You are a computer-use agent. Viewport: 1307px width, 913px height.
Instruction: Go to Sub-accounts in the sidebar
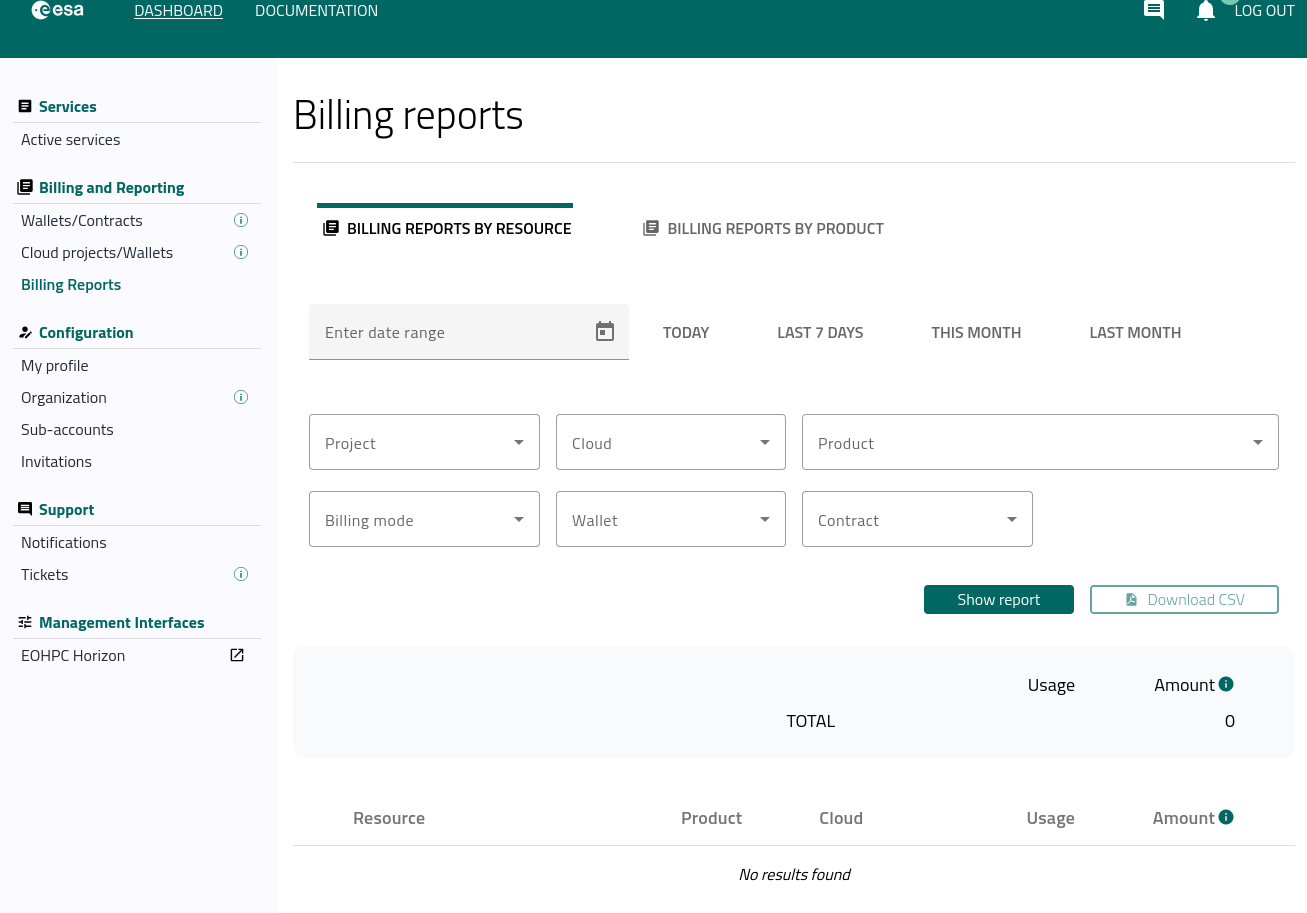(x=67, y=429)
